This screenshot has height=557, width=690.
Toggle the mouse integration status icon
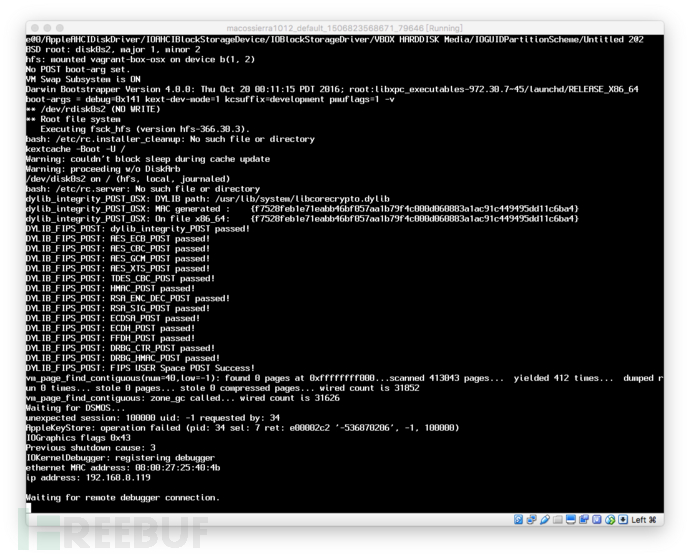coord(610,519)
